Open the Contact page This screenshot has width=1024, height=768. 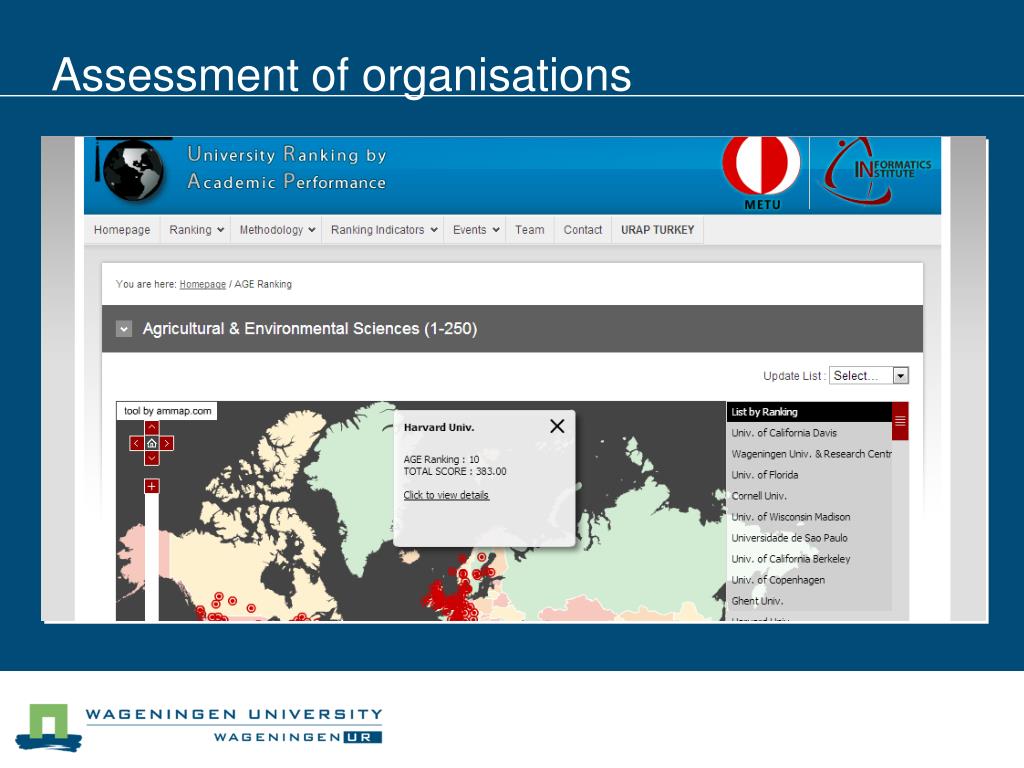[x=583, y=230]
